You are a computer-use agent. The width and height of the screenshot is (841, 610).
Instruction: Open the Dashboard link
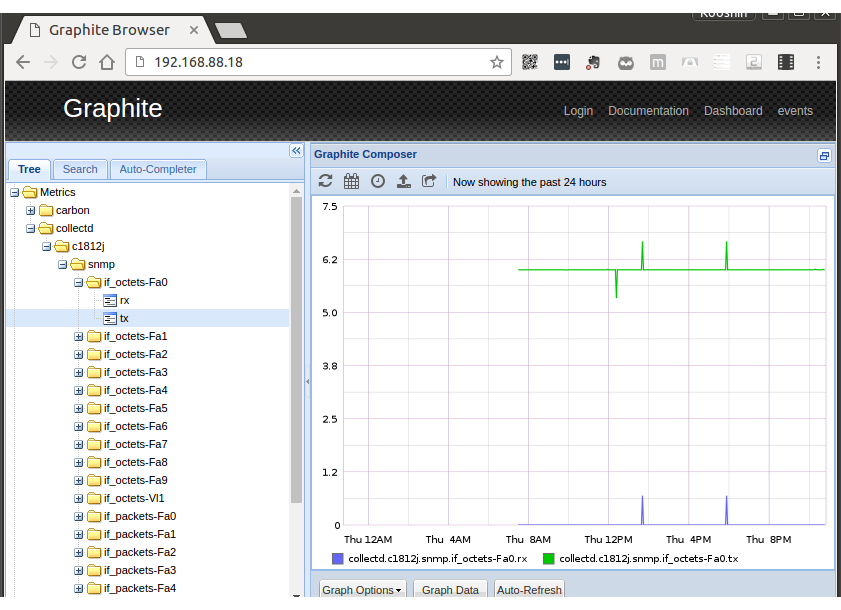732,111
